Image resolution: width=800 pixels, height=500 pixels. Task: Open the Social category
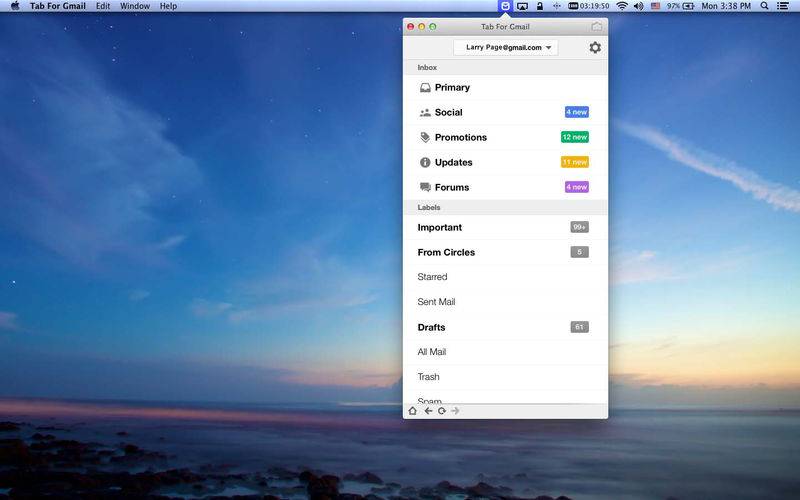(x=505, y=112)
